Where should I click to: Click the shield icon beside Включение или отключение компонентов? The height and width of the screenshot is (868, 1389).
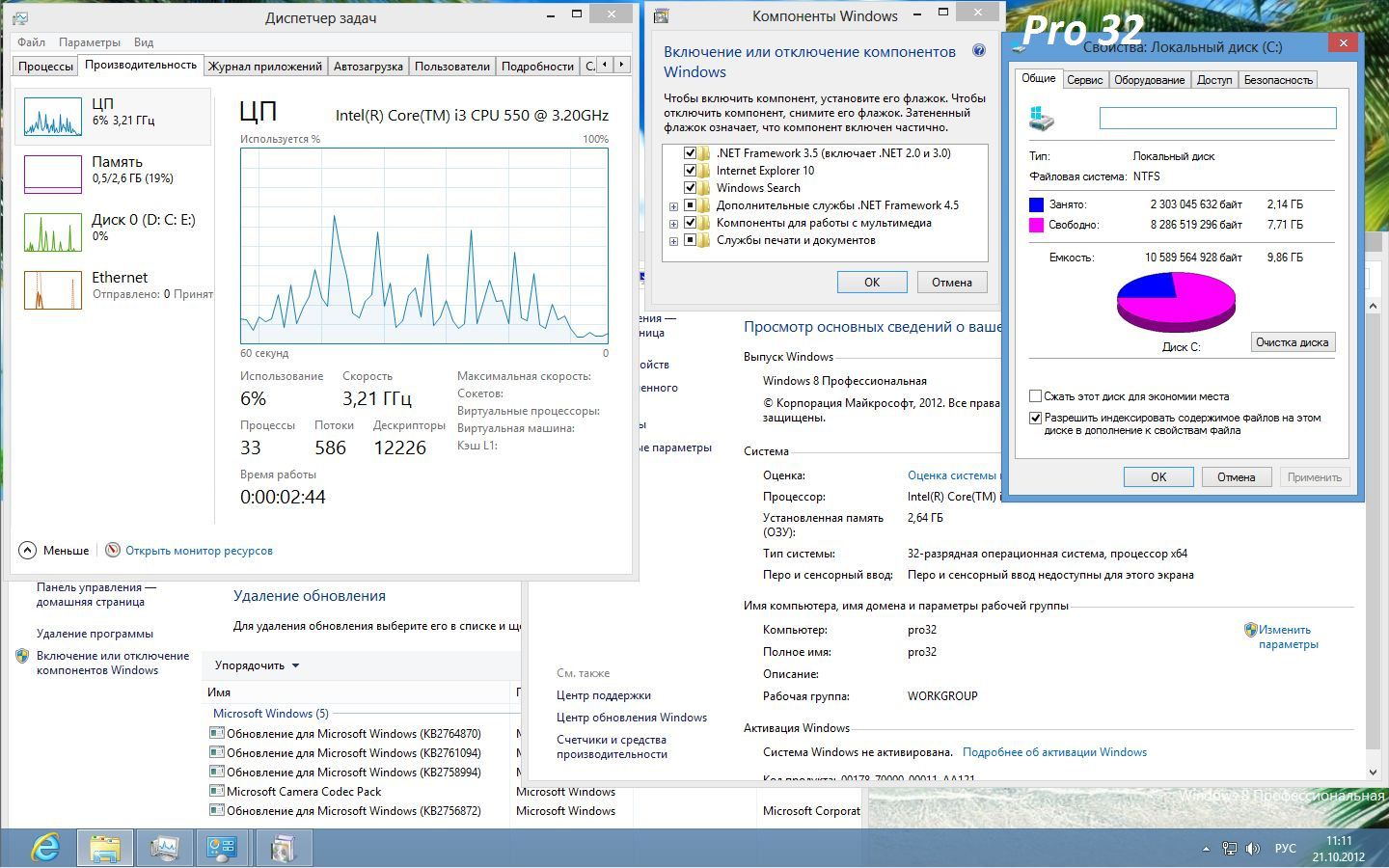(22, 656)
